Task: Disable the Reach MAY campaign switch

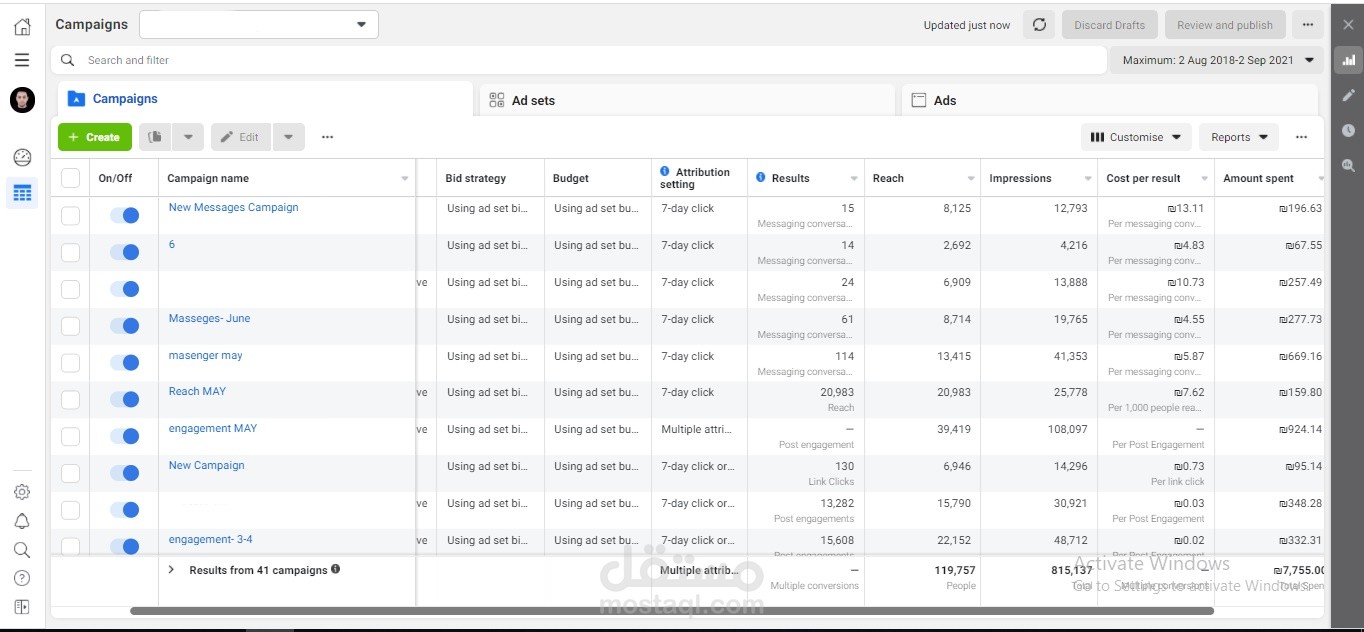Action: pyautogui.click(x=124, y=399)
